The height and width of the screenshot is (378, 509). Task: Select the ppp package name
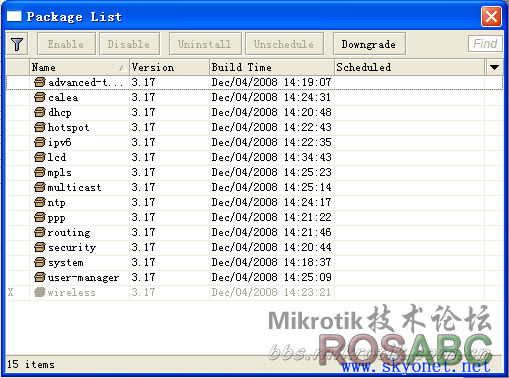tap(56, 218)
